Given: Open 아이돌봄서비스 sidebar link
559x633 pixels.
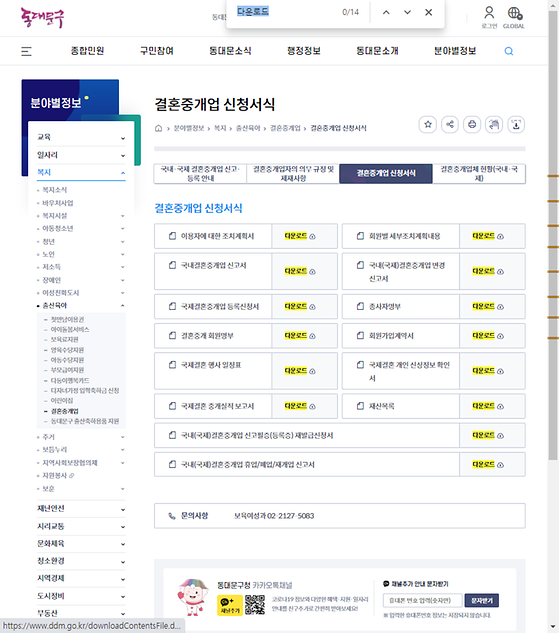Looking at the screenshot, I should 70,329.
